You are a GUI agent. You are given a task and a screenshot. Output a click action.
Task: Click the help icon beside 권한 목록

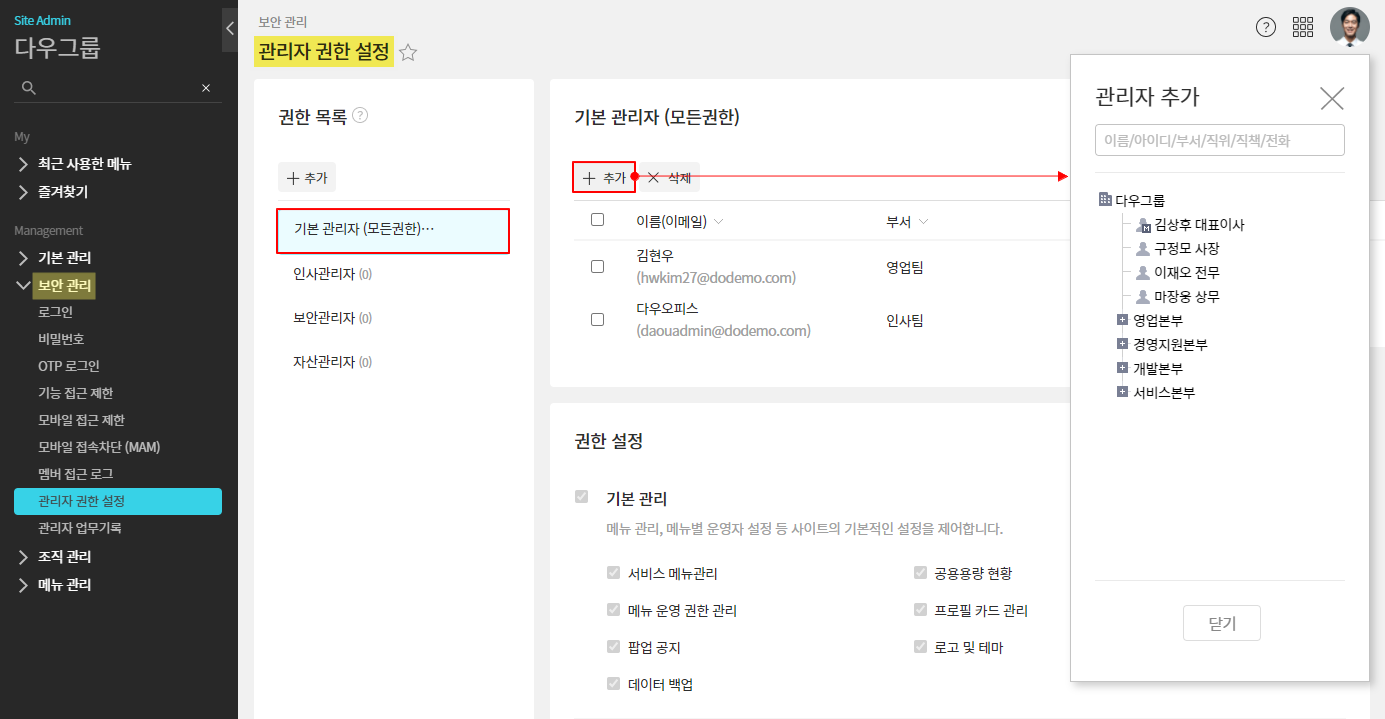click(360, 116)
